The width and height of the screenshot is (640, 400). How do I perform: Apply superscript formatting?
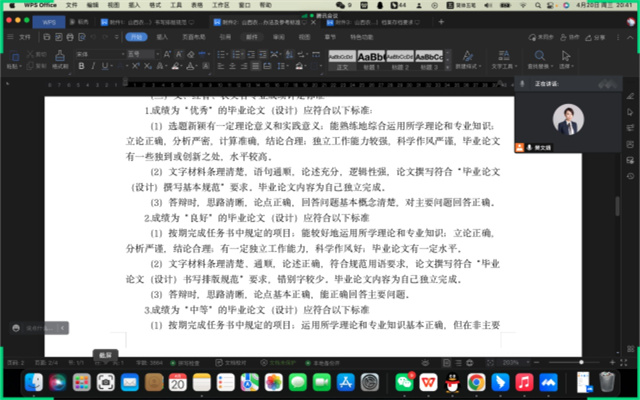point(136,66)
